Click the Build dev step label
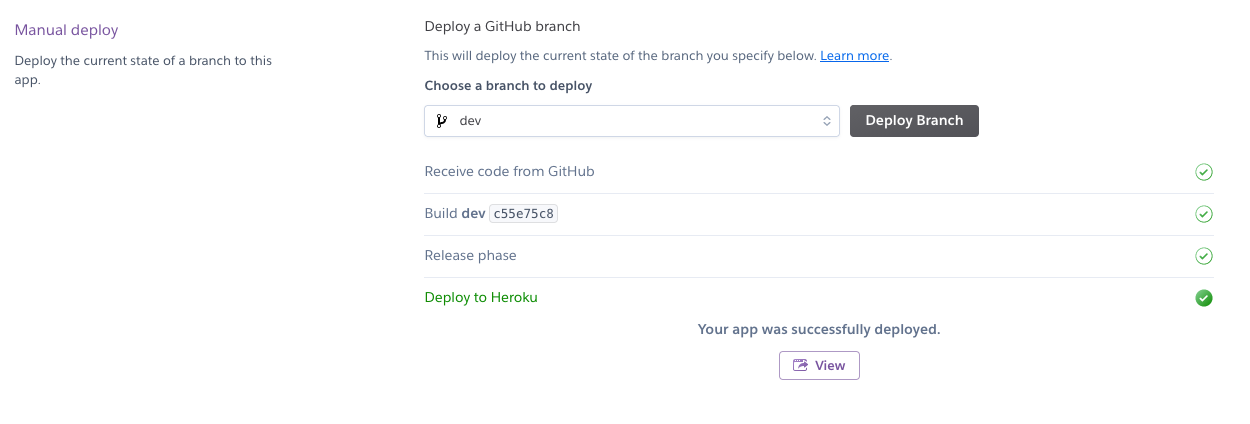The height and width of the screenshot is (424, 1250). point(454,214)
